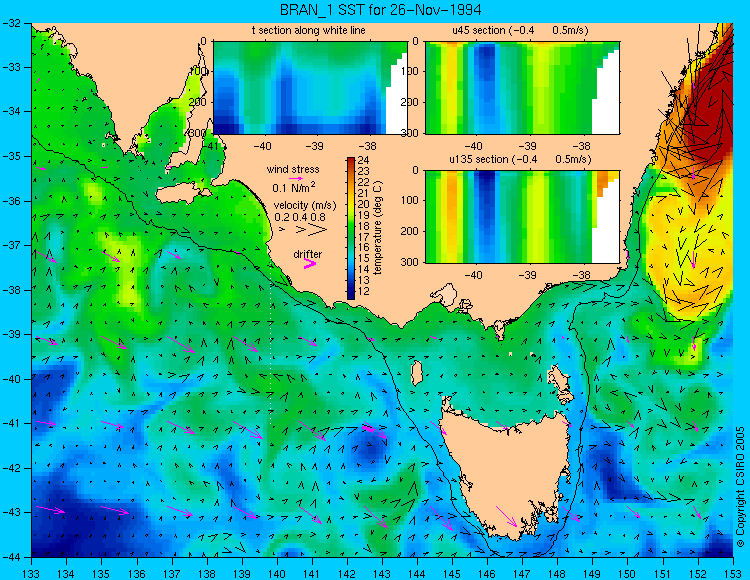Screen dimensions: 750x580
Task: Click the '0.2 0.4 0.8' velocity scale text
Action: [x=300, y=217]
